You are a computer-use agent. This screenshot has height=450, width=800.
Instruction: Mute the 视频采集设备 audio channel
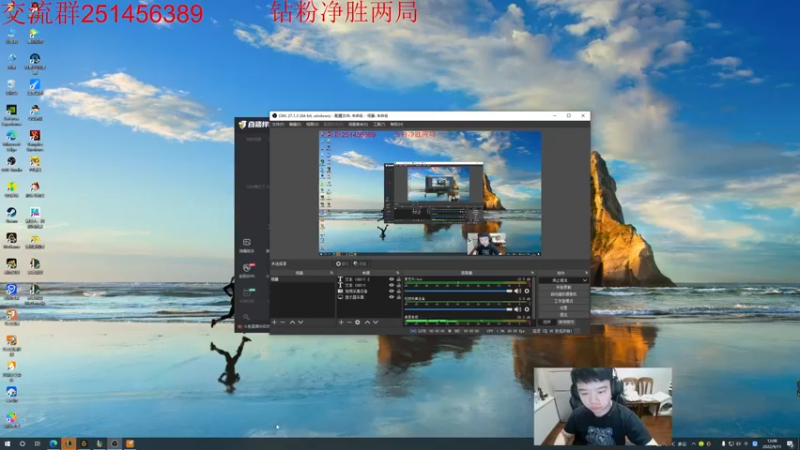click(517, 309)
